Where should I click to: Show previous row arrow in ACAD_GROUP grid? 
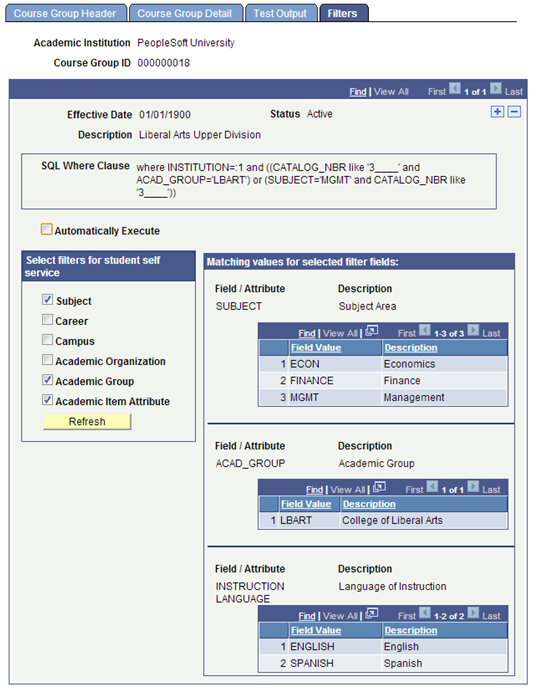coord(432,486)
